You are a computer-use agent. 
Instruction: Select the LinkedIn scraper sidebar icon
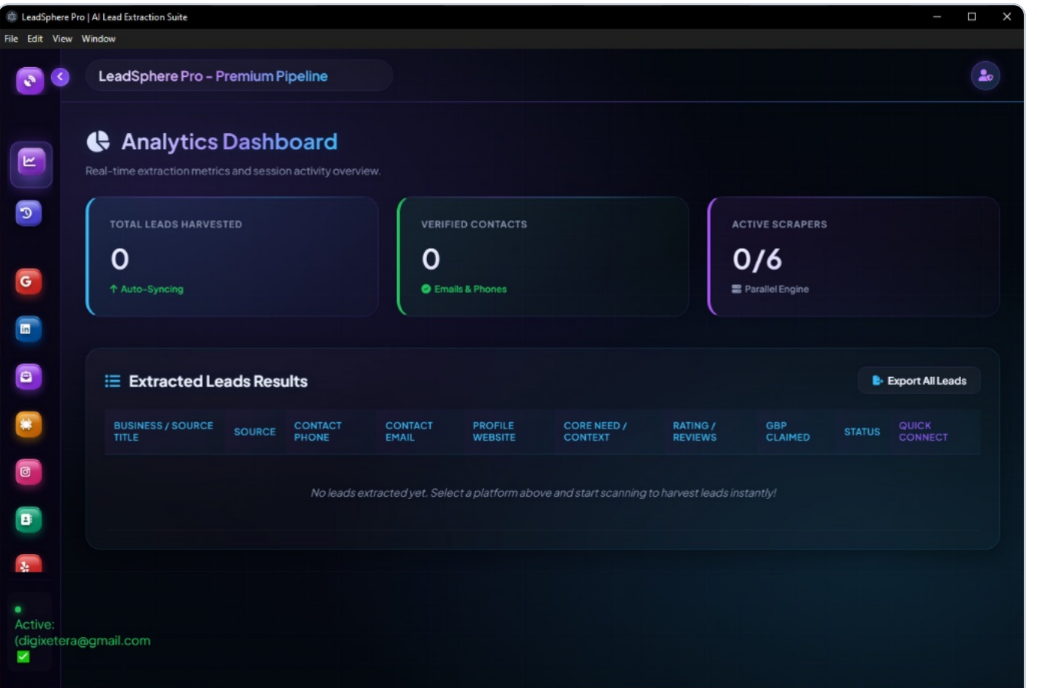pos(28,329)
